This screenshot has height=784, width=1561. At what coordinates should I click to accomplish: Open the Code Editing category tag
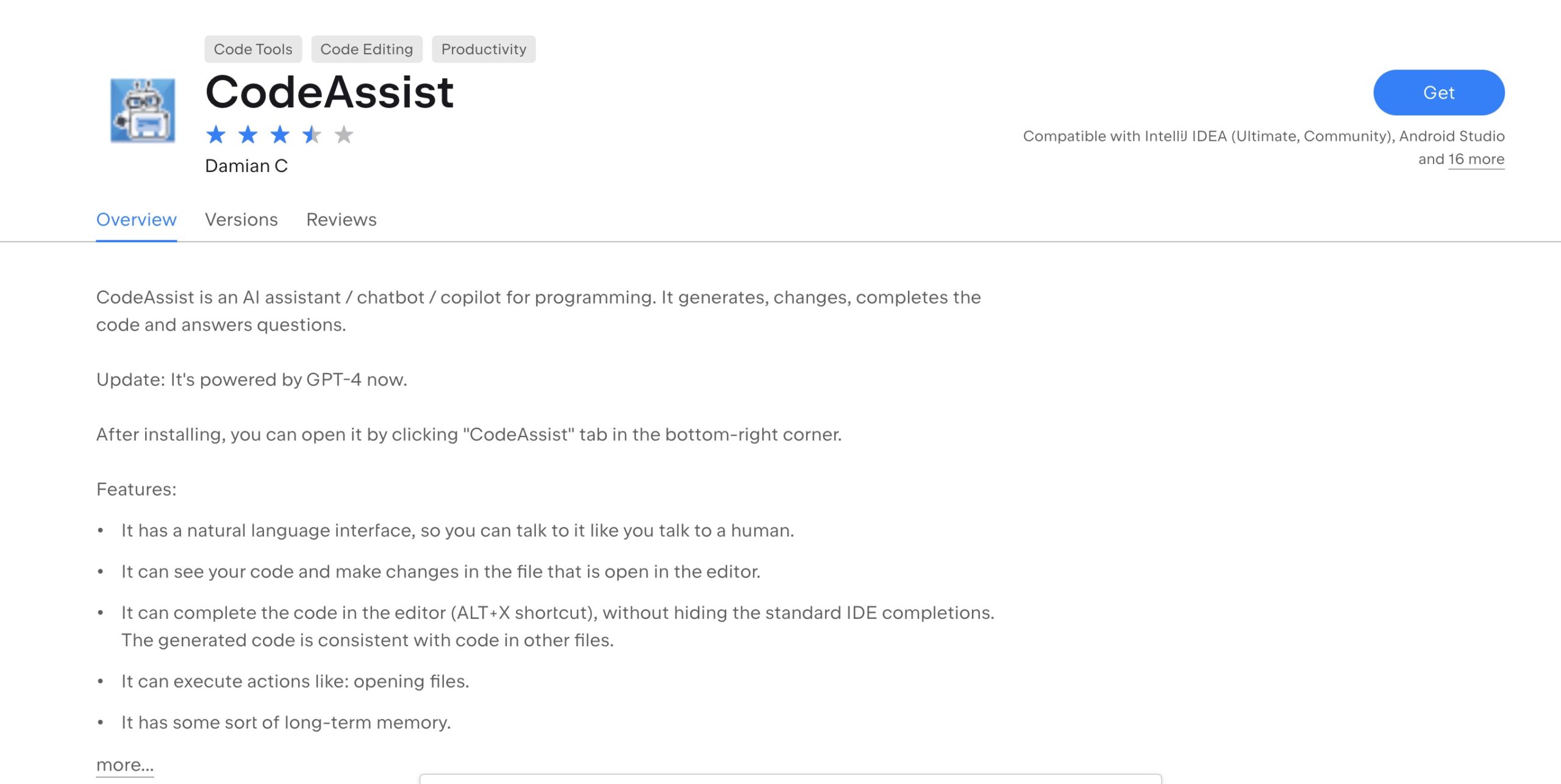pyautogui.click(x=366, y=49)
